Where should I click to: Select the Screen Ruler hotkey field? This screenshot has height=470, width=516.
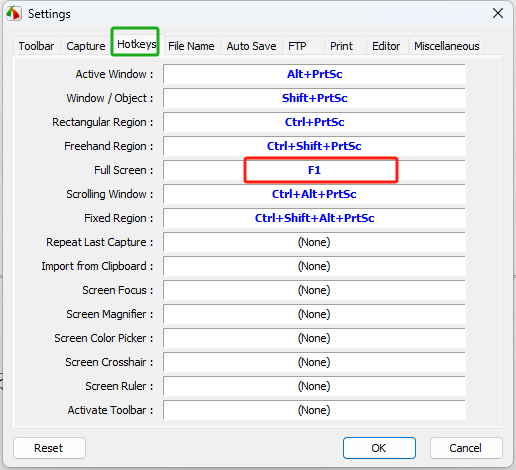314,386
